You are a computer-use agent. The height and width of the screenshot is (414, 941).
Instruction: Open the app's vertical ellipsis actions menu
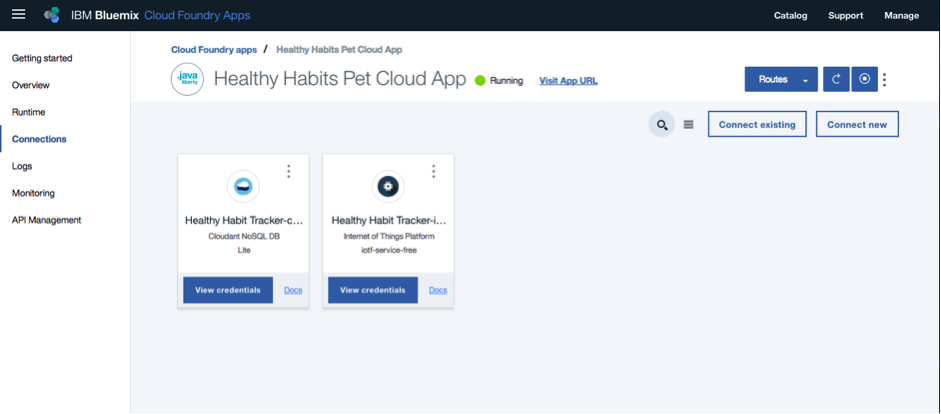click(x=885, y=80)
